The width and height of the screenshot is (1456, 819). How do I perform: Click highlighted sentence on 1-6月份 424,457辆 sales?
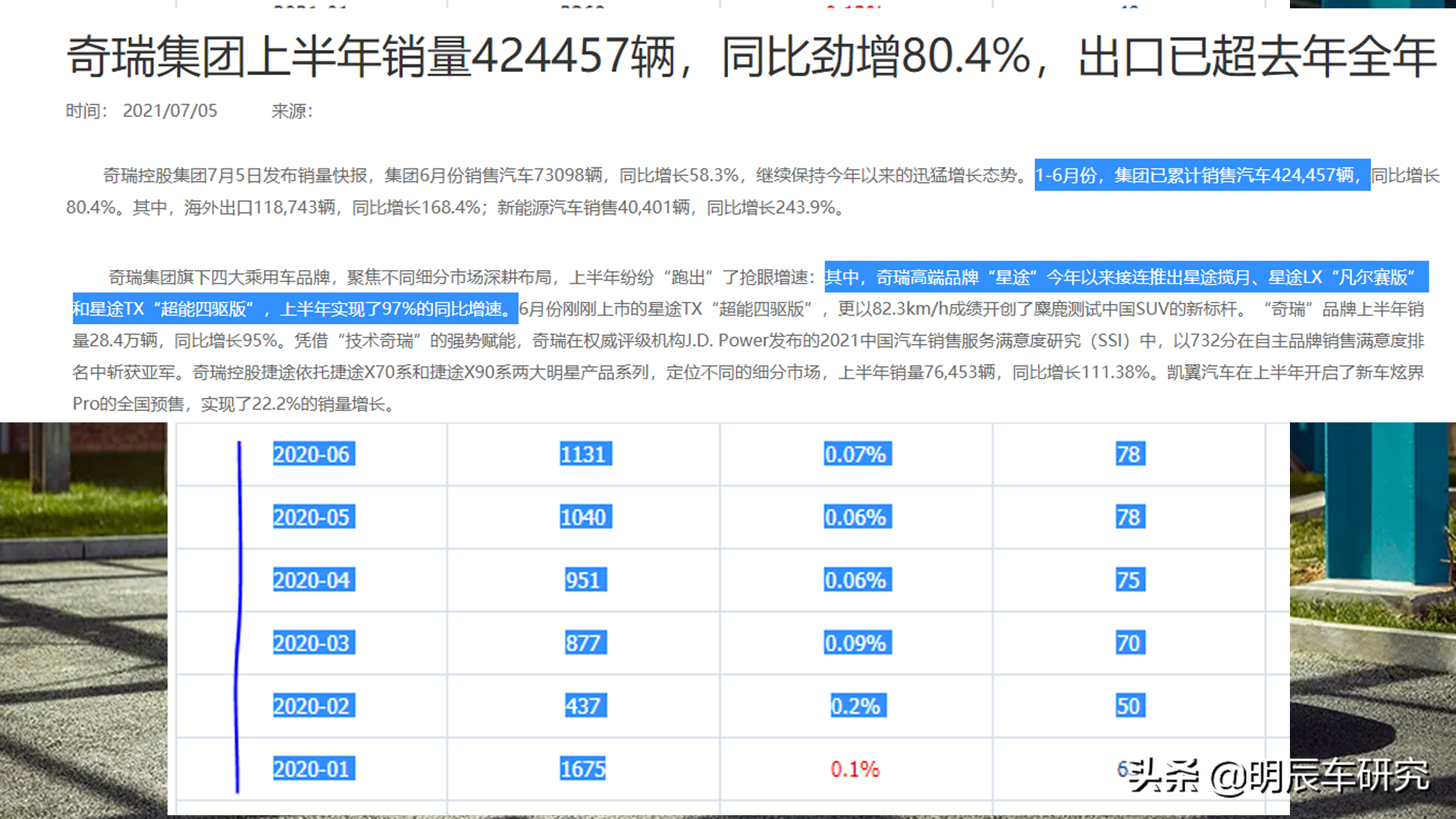[1202, 175]
